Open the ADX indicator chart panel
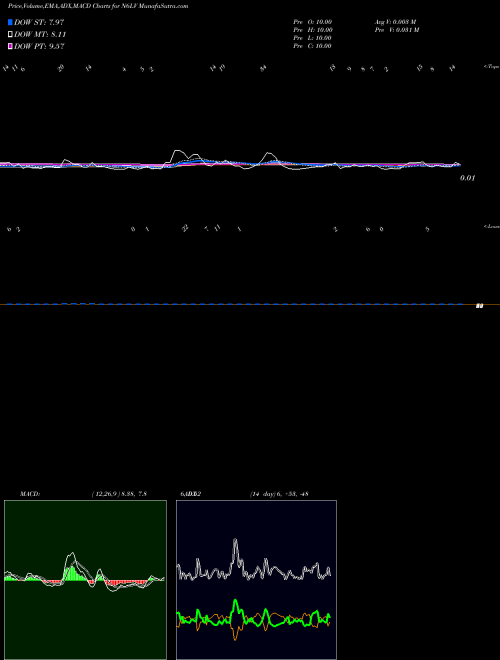 (256, 580)
